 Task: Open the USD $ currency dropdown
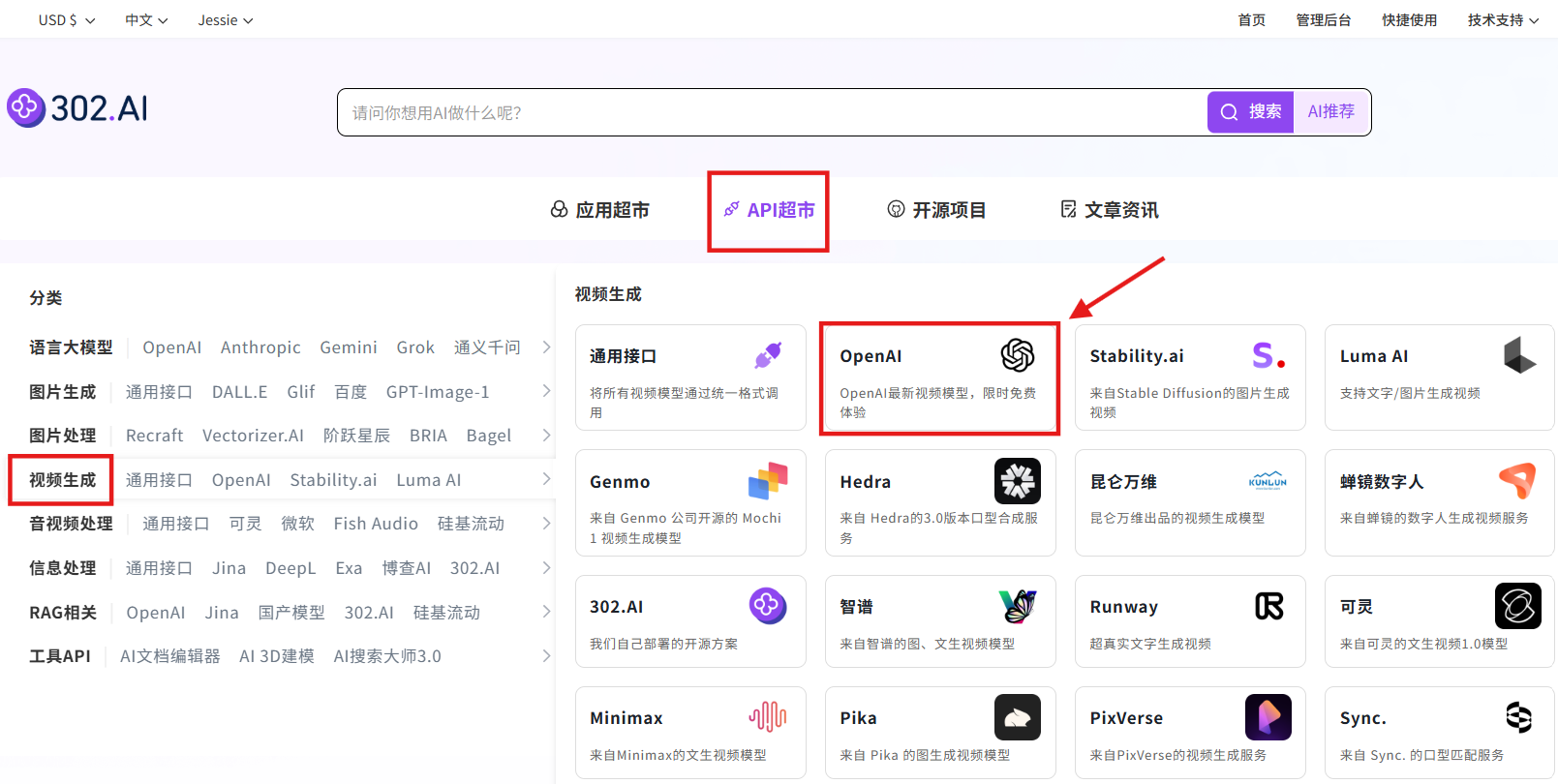click(x=66, y=20)
